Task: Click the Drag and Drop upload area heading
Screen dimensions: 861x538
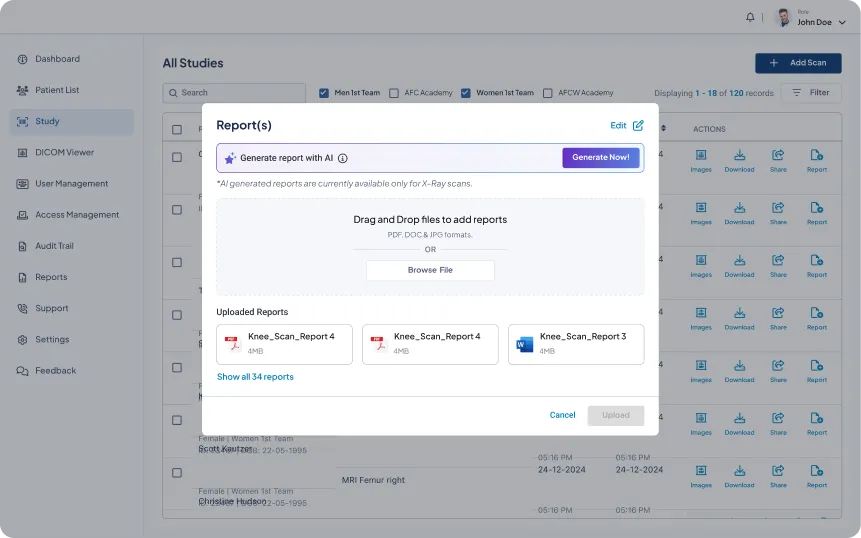Action: pos(430,220)
